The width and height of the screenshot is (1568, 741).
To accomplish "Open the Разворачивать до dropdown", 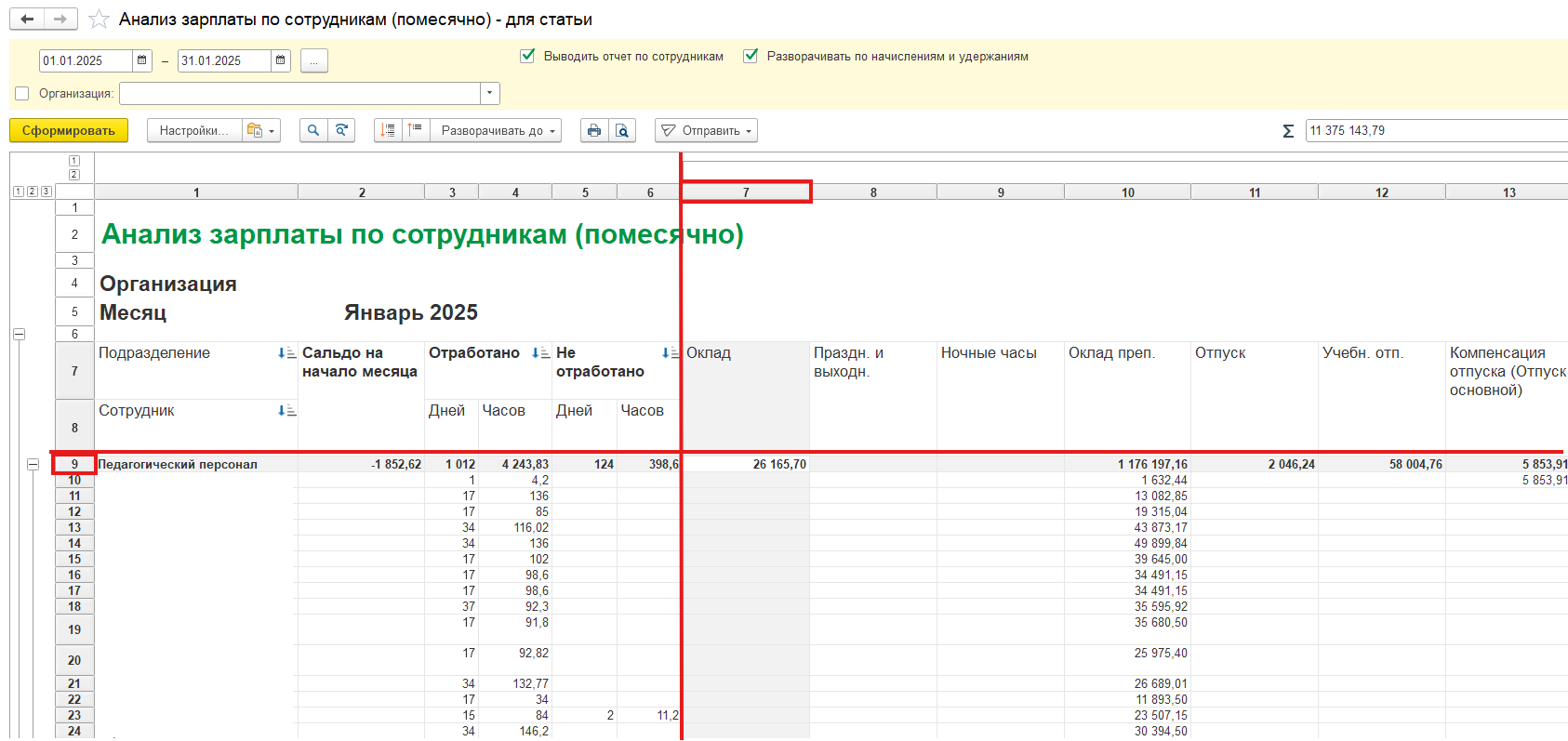I will (496, 131).
